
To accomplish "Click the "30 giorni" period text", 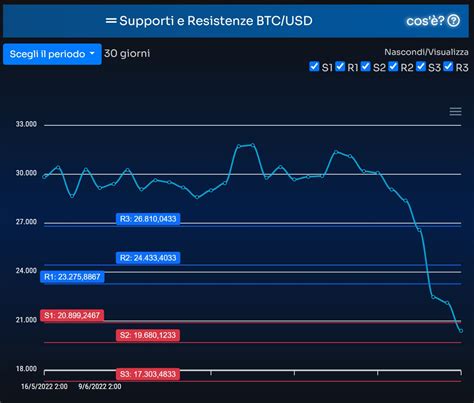I will 127,53.
